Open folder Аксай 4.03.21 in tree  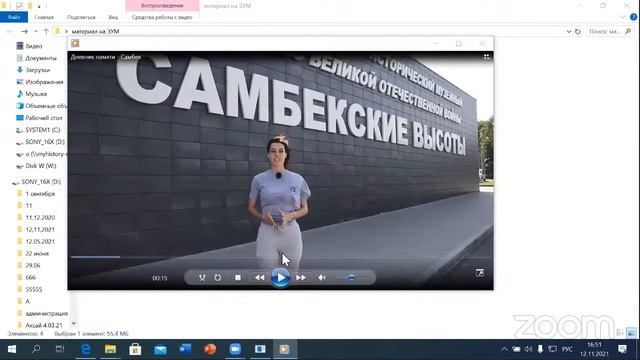pos(40,325)
